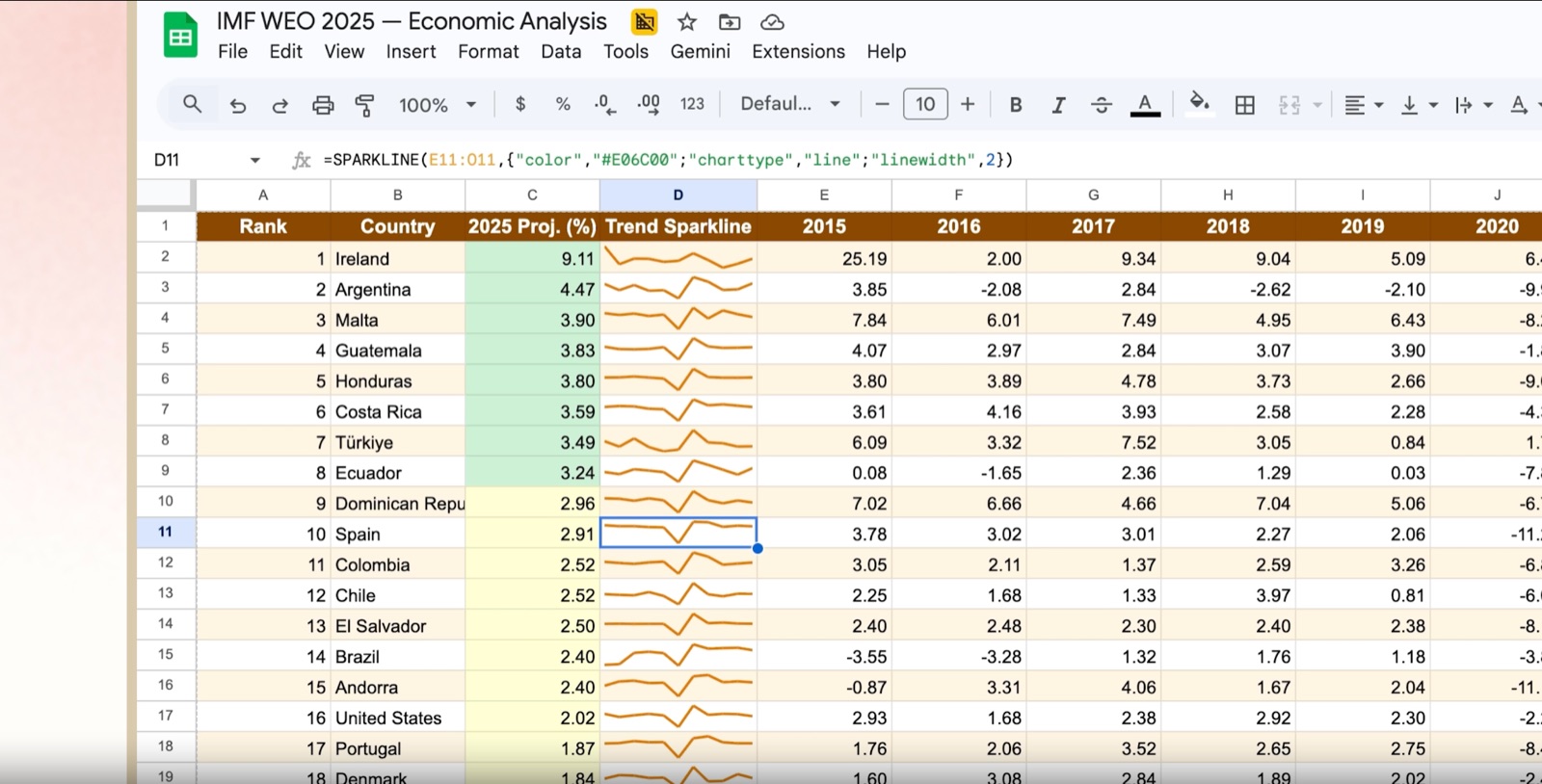This screenshot has width=1542, height=784.
Task: Select row 11 header
Action: click(x=166, y=532)
